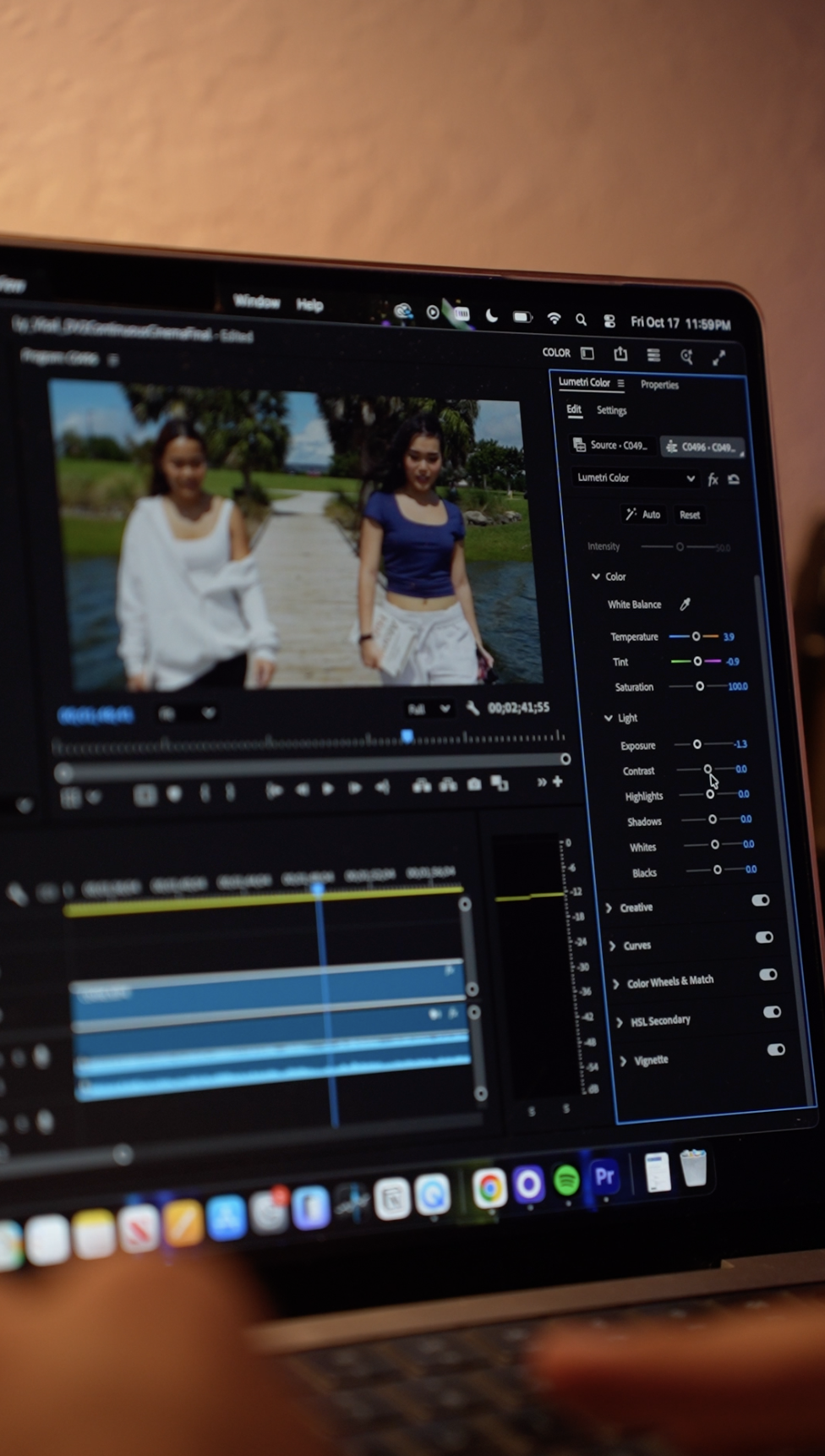Click the fx bypass icon beside Lumetri Color dropdown
The image size is (825, 1456).
[713, 479]
